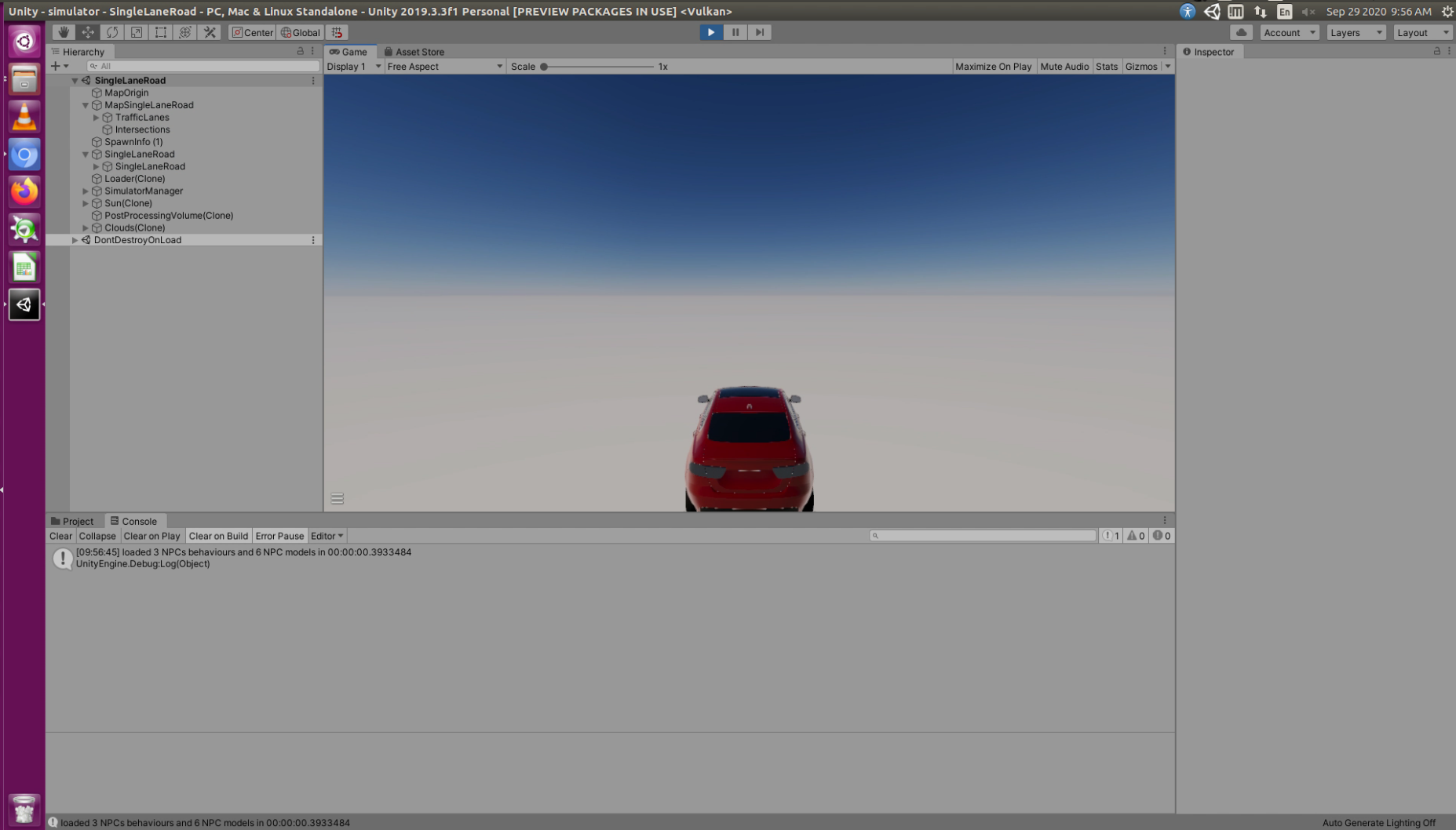1456x830 pixels.
Task: Switch to the Rotate tool
Action: tap(111, 32)
